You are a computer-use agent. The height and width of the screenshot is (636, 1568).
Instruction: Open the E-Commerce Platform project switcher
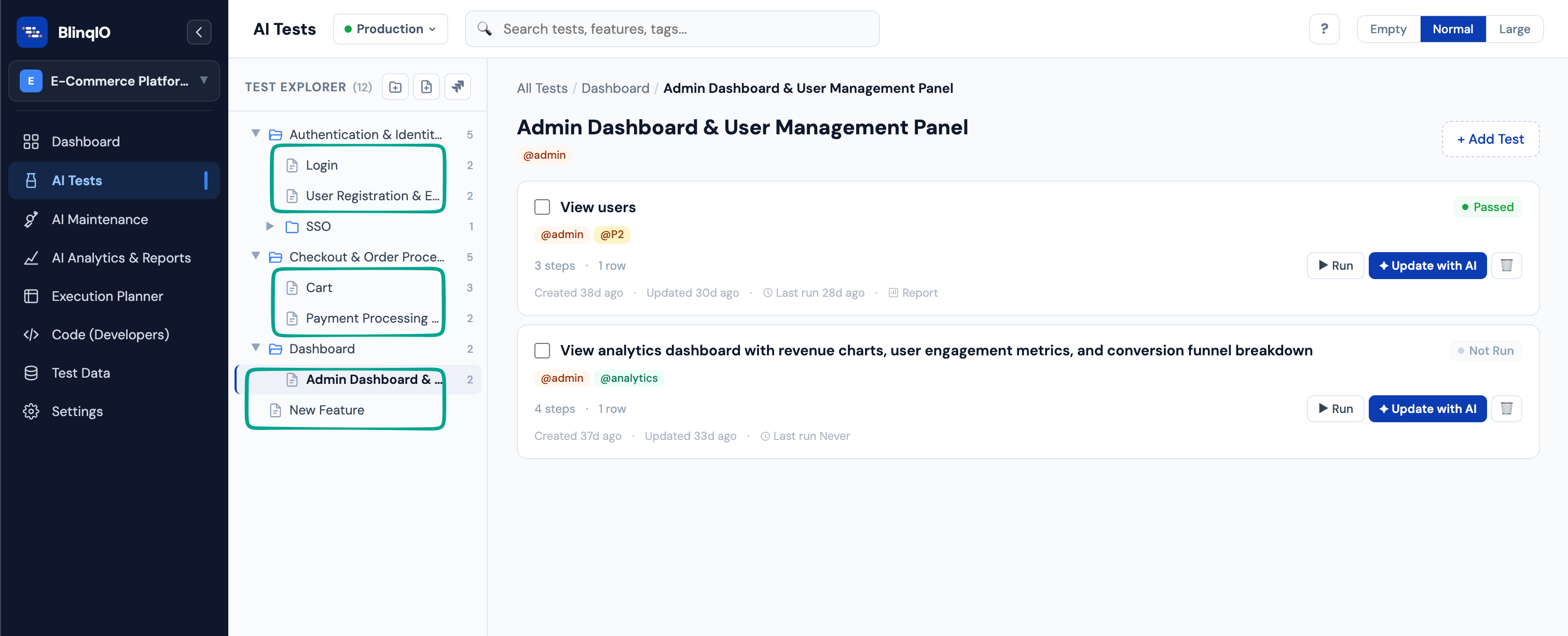click(113, 81)
